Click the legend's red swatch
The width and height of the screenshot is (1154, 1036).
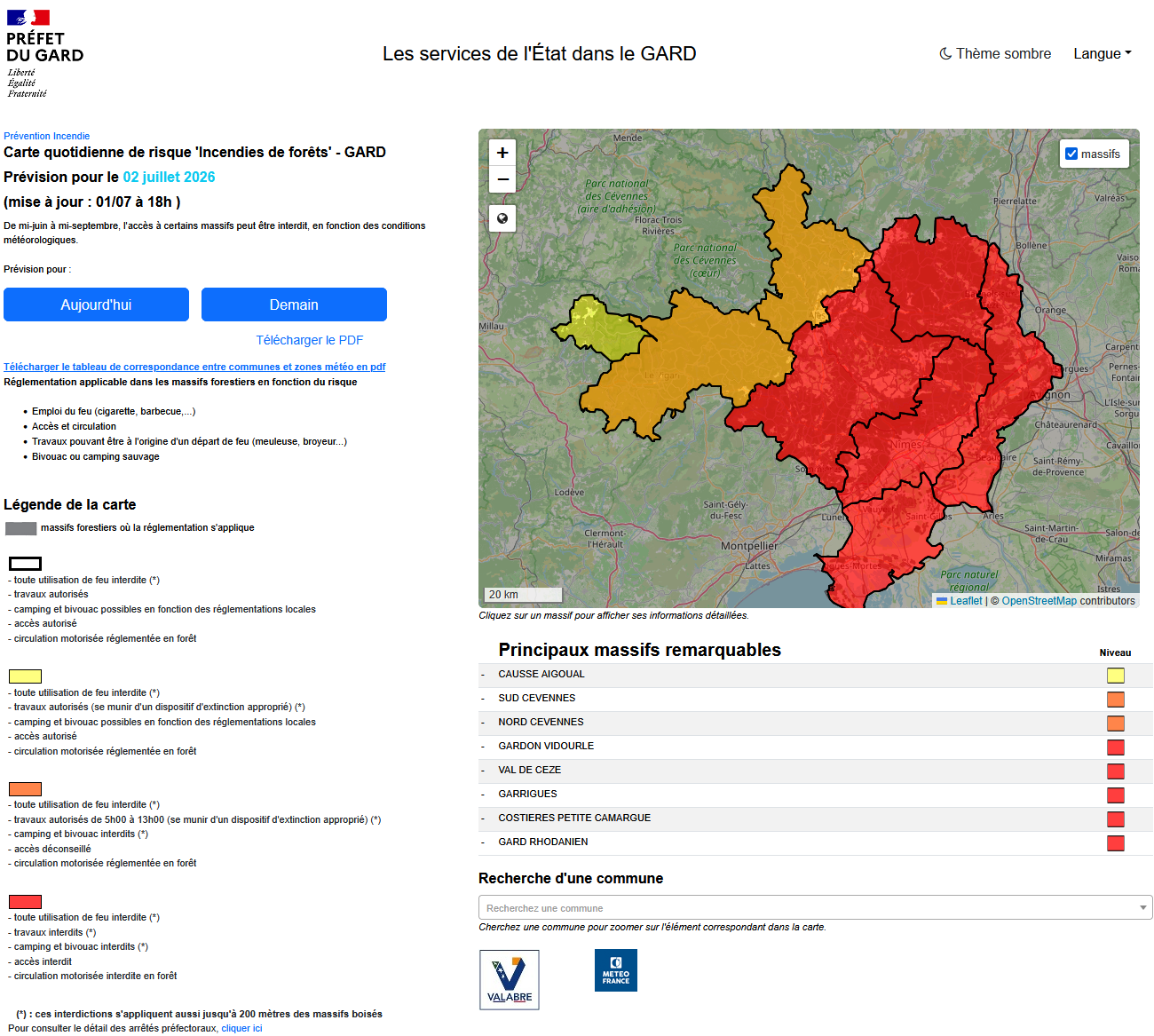25,902
